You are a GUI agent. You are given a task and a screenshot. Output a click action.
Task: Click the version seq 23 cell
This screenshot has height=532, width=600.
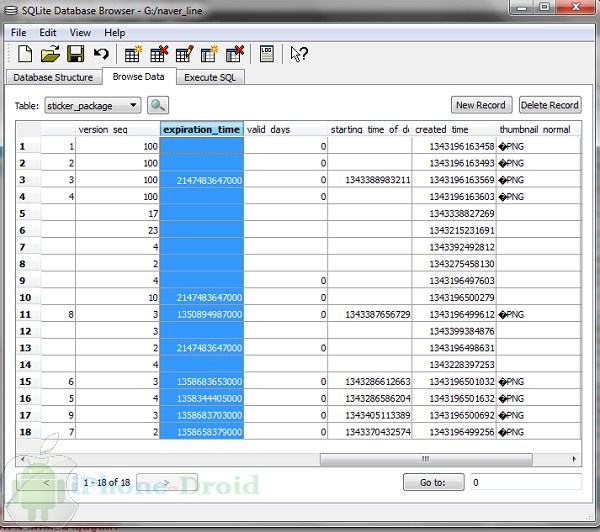[x=117, y=230]
